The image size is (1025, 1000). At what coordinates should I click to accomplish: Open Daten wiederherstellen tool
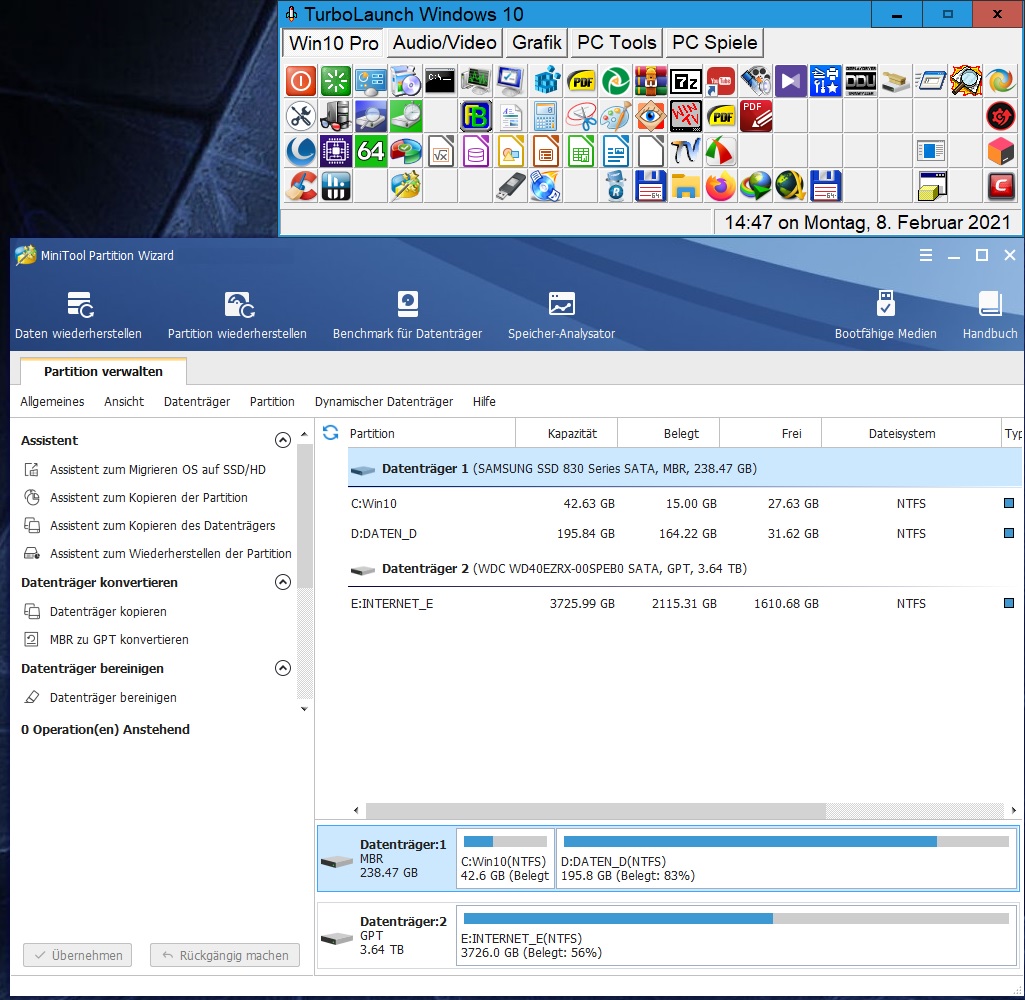pos(78,315)
